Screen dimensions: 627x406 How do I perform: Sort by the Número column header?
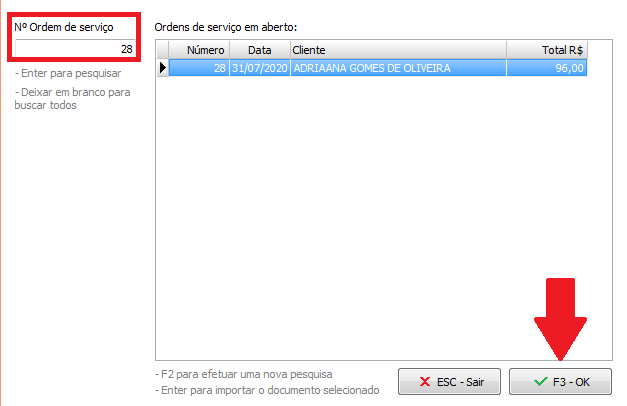[199, 50]
